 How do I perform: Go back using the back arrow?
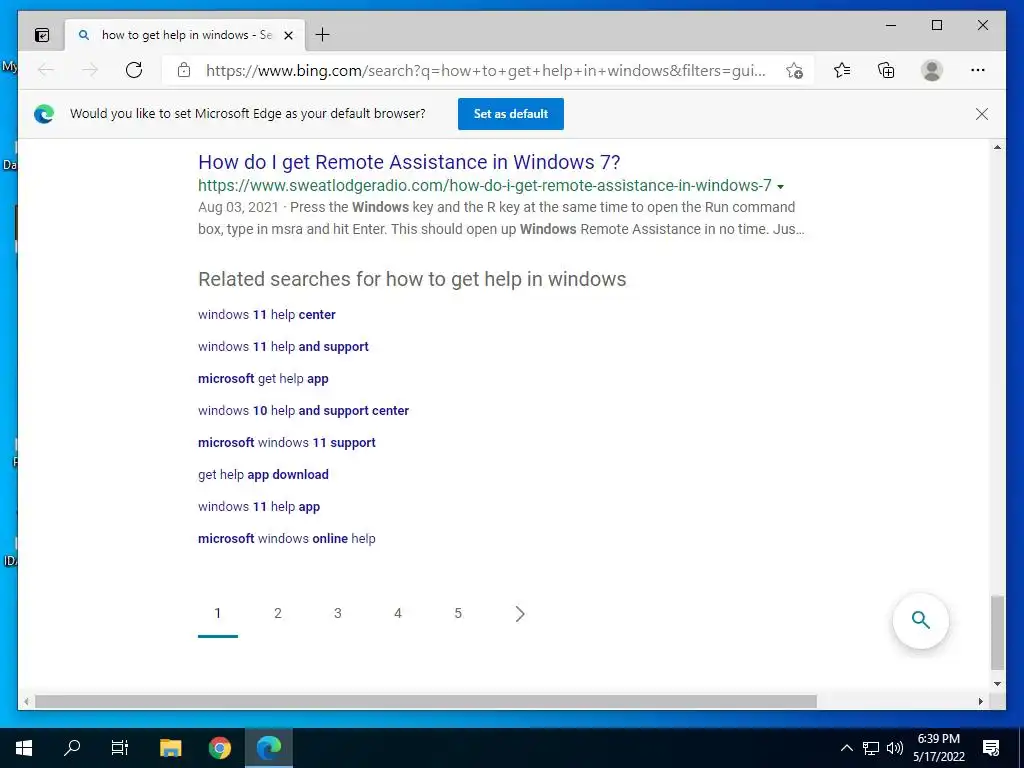[x=46, y=70]
